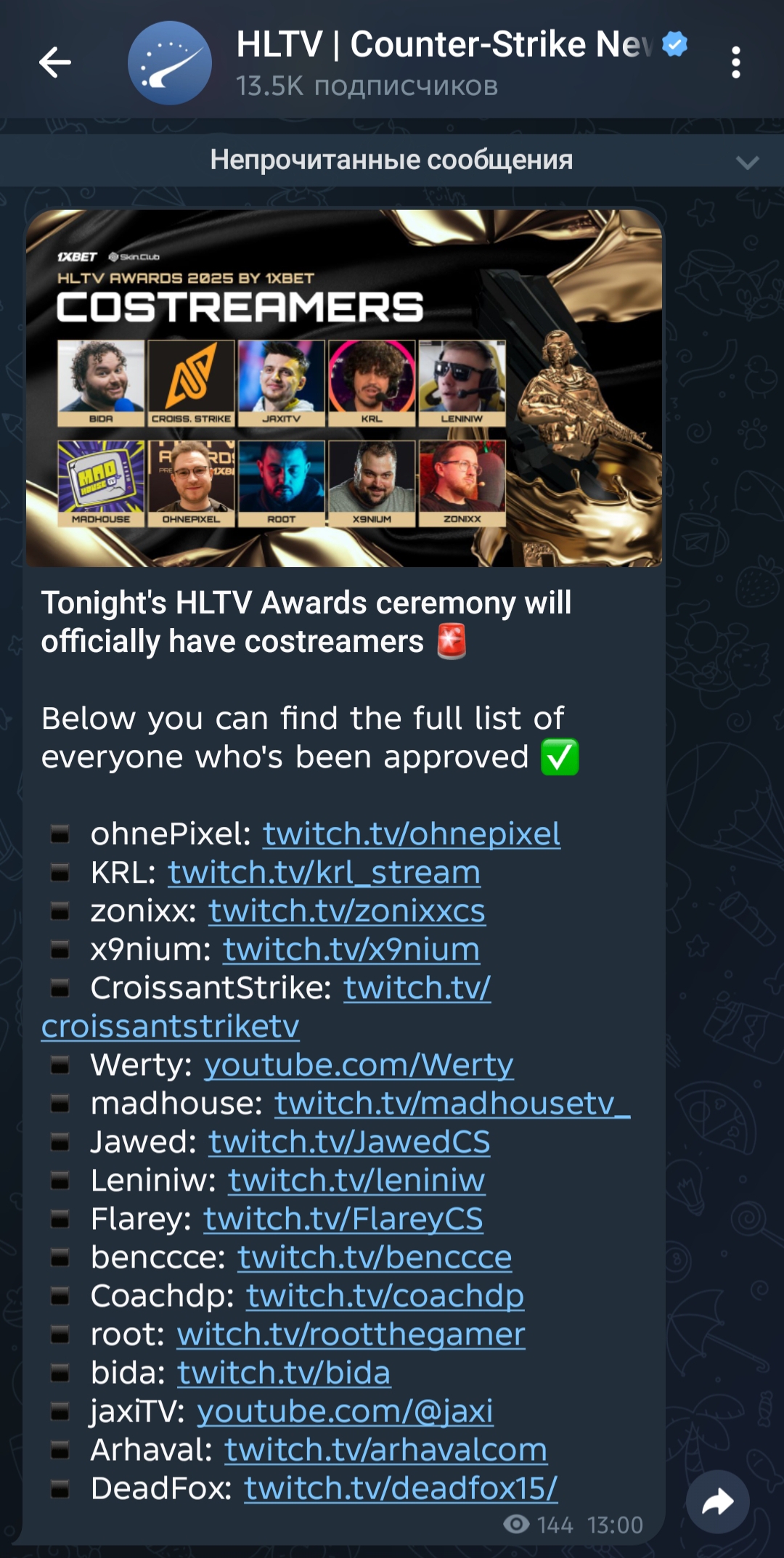The width and height of the screenshot is (784, 1558).
Task: Follow the youtube.com/Werty link
Action: tap(359, 1065)
